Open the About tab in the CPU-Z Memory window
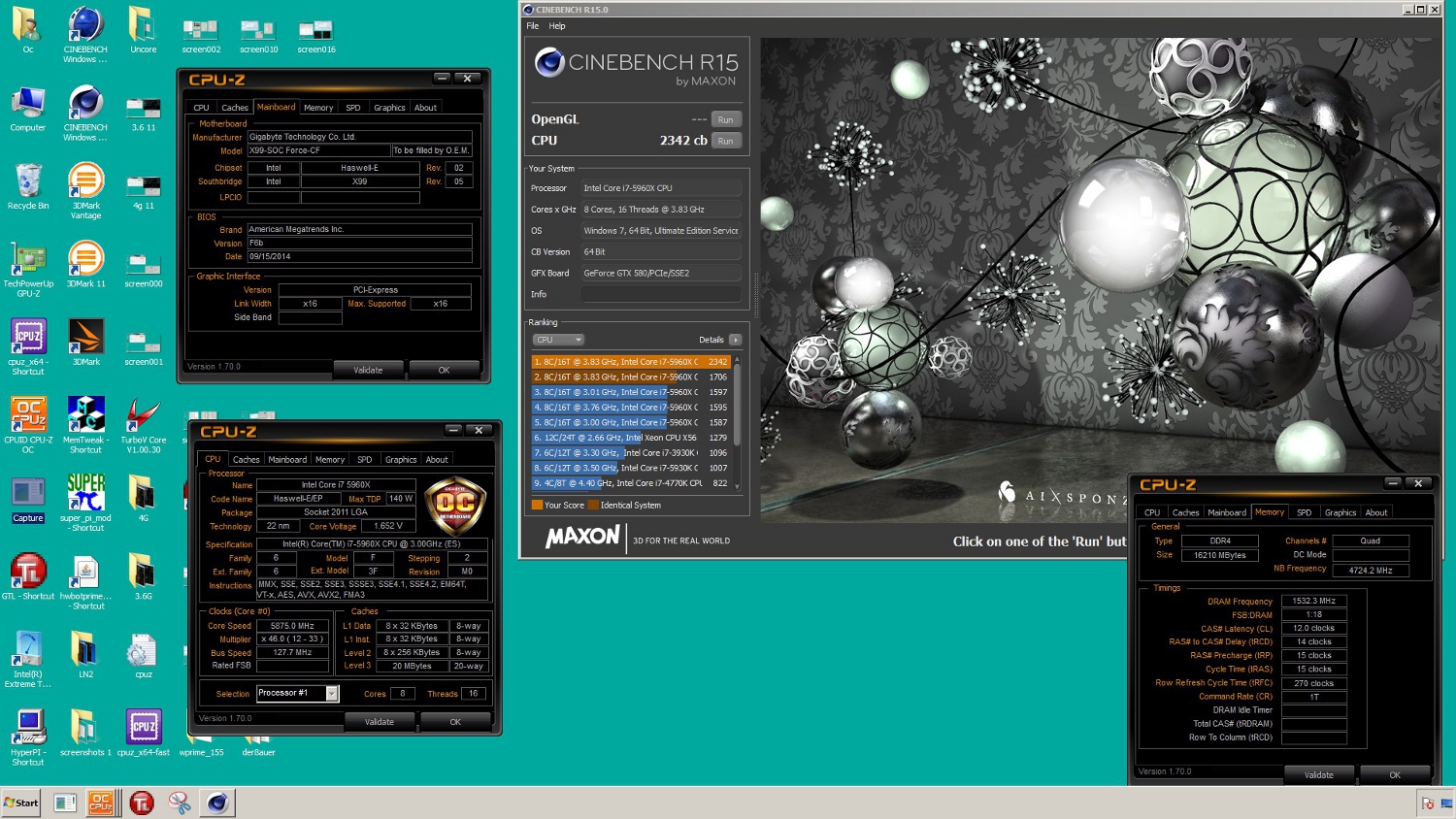 (x=1376, y=512)
